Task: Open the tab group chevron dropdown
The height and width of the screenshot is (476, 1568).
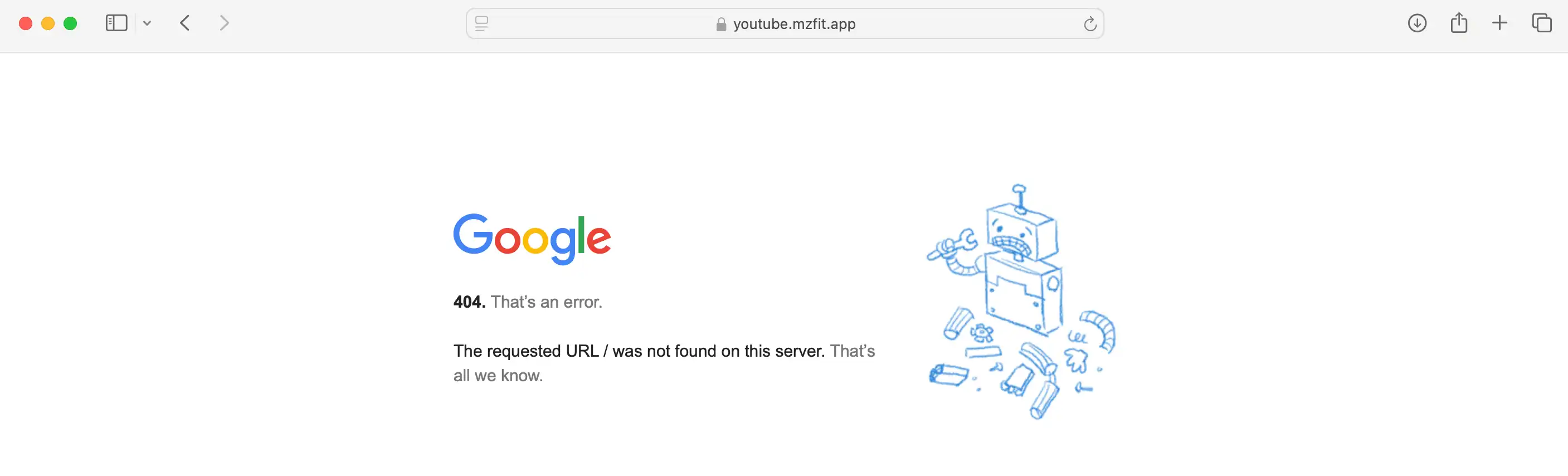Action: coord(146,23)
